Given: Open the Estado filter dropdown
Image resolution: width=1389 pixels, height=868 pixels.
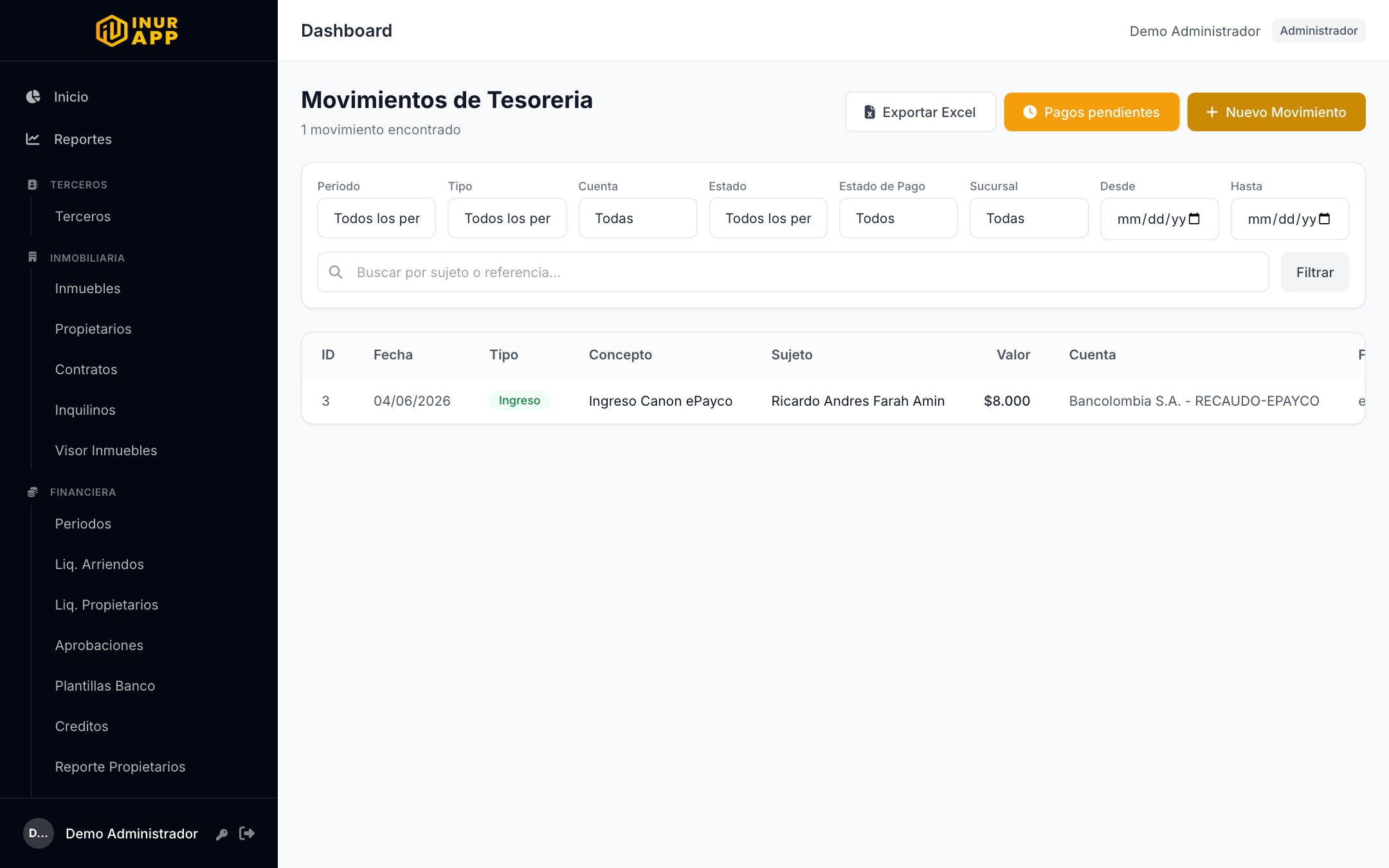Looking at the screenshot, I should pyautogui.click(x=768, y=219).
